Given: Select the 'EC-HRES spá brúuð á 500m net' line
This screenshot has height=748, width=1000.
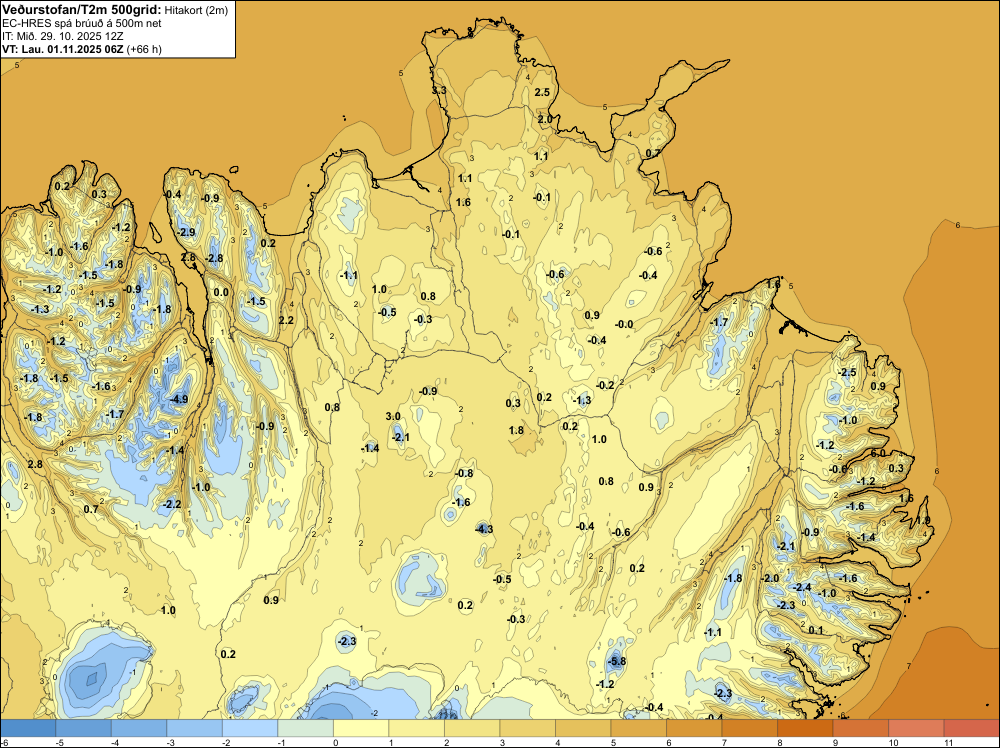Looking at the screenshot, I should tap(82, 23).
